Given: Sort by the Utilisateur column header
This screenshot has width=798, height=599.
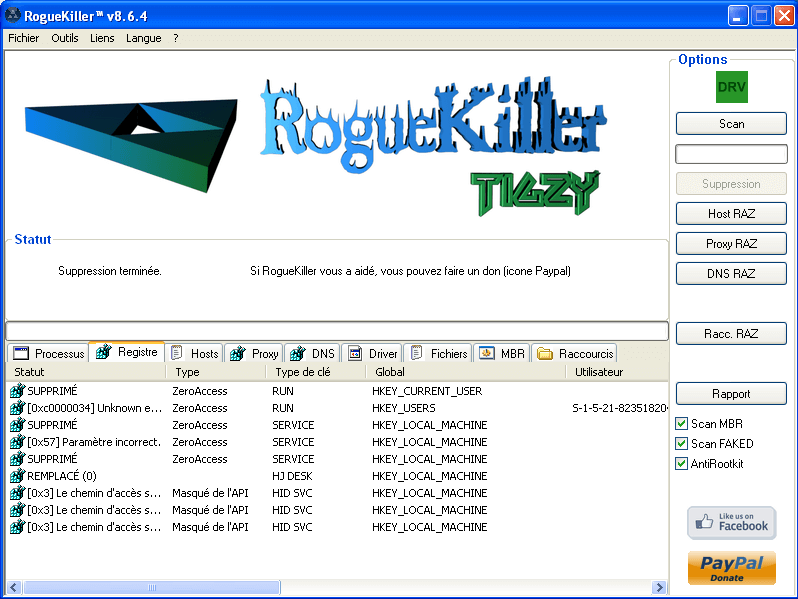Looking at the screenshot, I should 617,372.
